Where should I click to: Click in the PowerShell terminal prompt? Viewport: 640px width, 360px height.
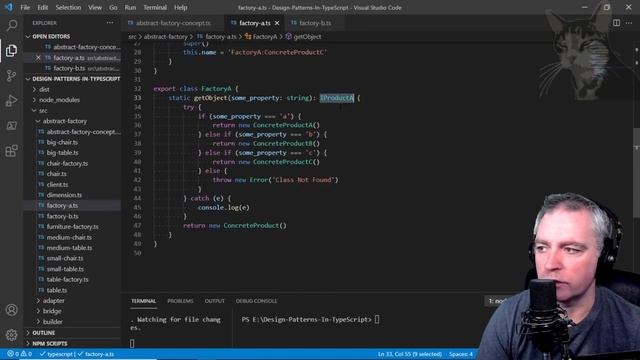point(310,320)
